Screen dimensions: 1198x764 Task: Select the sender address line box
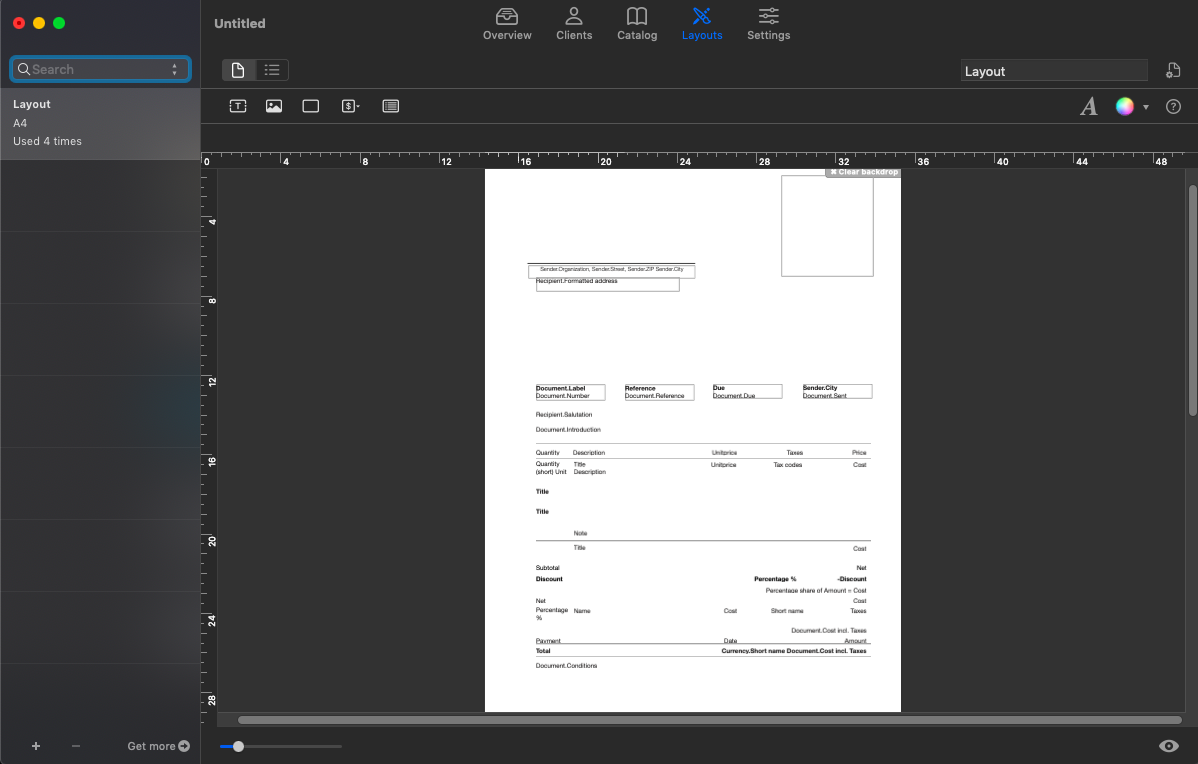pyautogui.click(x=611, y=270)
